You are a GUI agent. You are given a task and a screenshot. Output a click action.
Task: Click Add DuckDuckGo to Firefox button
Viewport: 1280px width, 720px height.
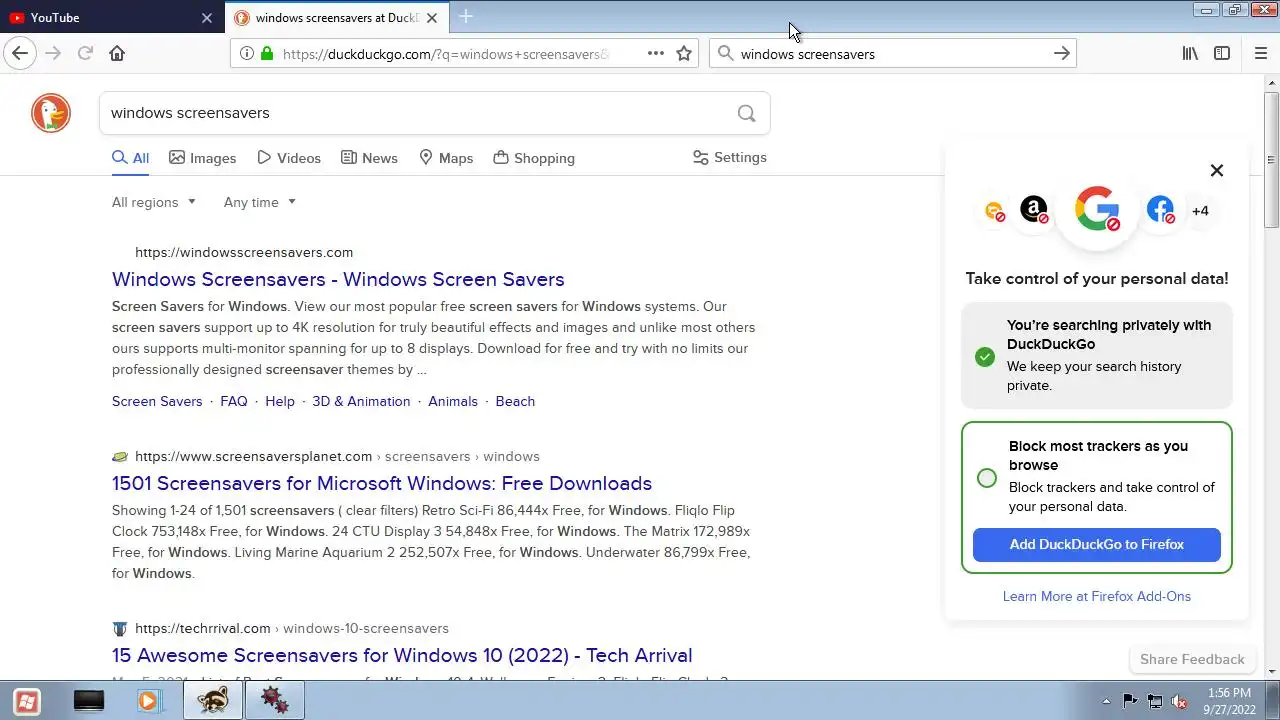point(1097,544)
